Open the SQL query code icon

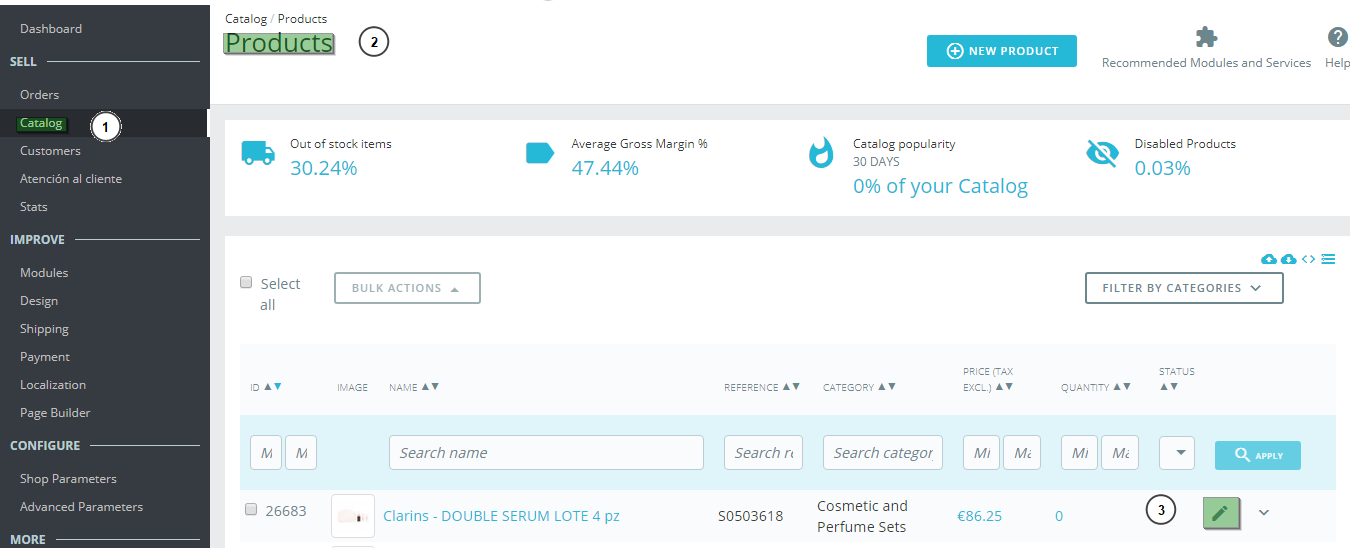tap(1308, 259)
